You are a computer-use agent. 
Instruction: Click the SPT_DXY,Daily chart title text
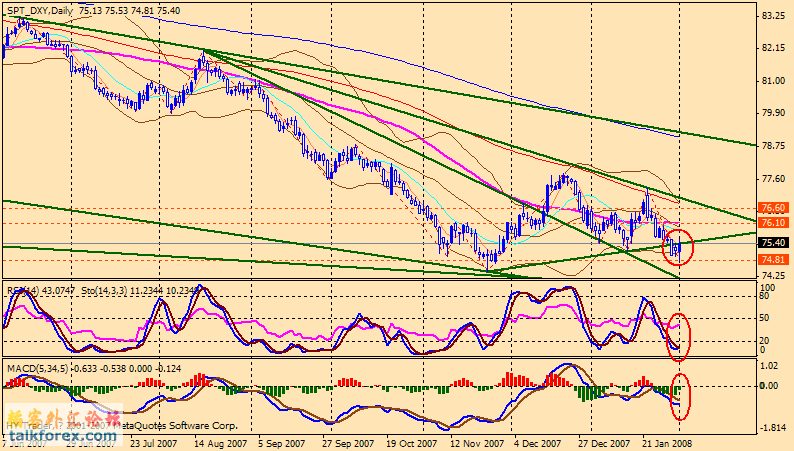click(40, 10)
